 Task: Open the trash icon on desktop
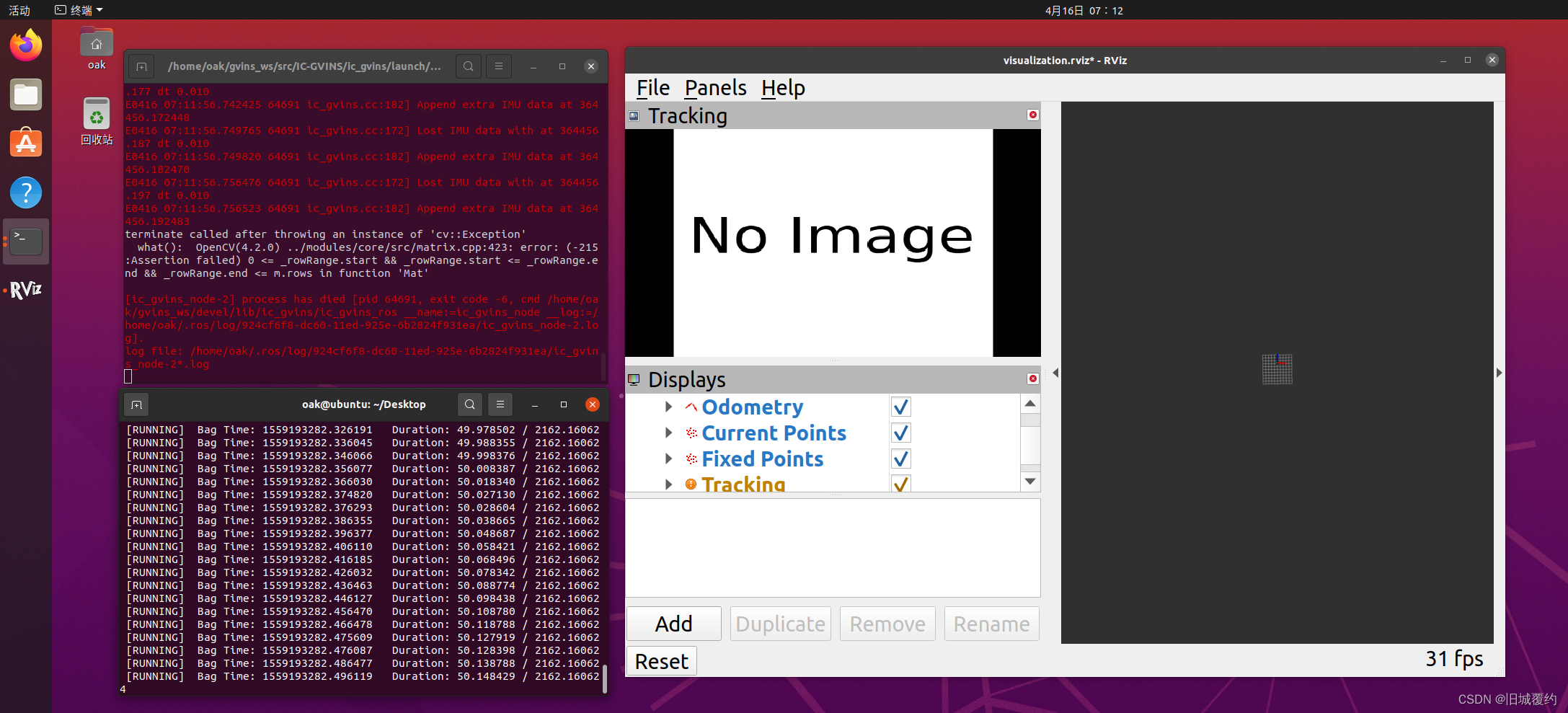click(97, 121)
